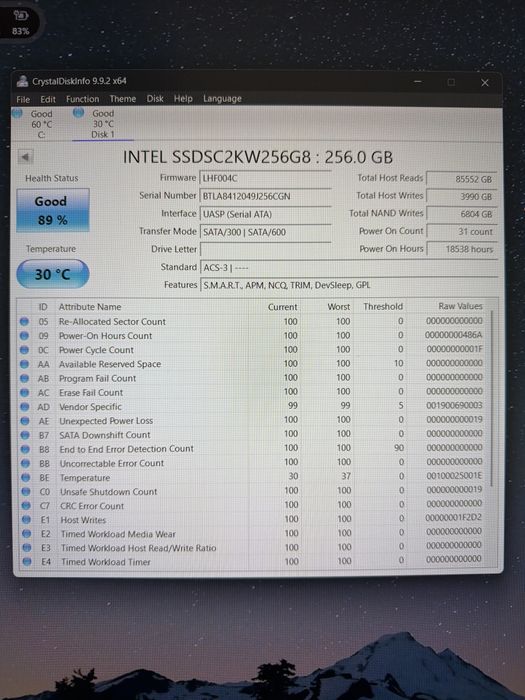
Task: Click the Transfer Mode field
Action: [x=266, y=232]
